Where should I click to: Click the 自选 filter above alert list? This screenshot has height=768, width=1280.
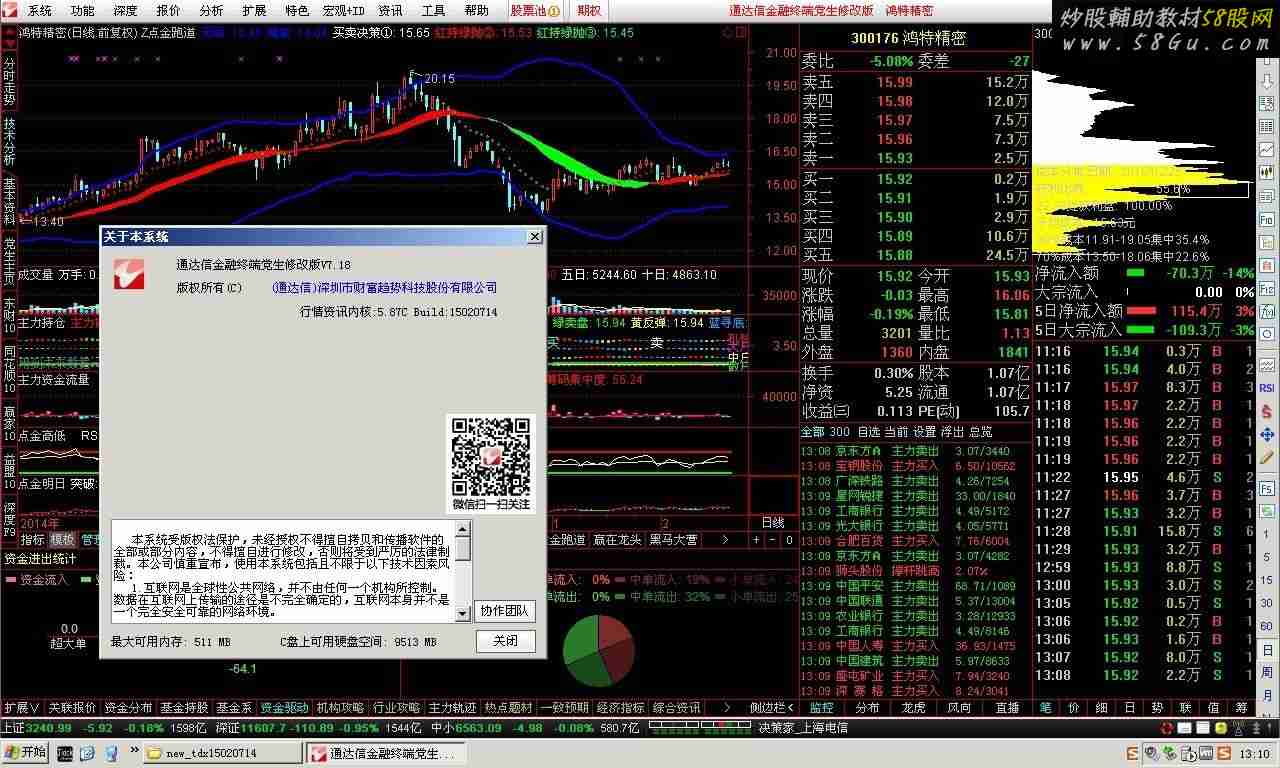[x=869, y=432]
